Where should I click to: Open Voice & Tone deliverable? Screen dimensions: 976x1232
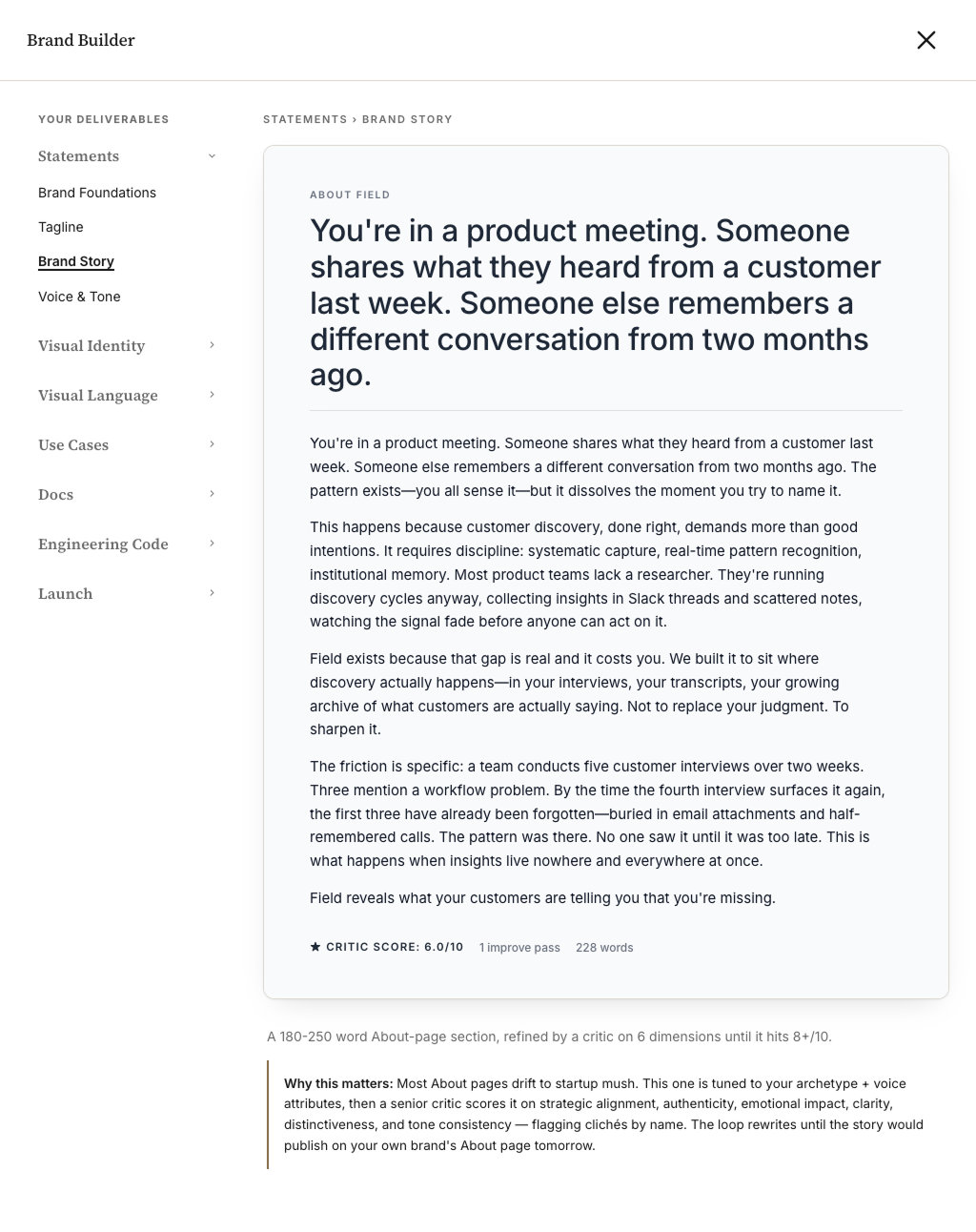[x=79, y=297]
